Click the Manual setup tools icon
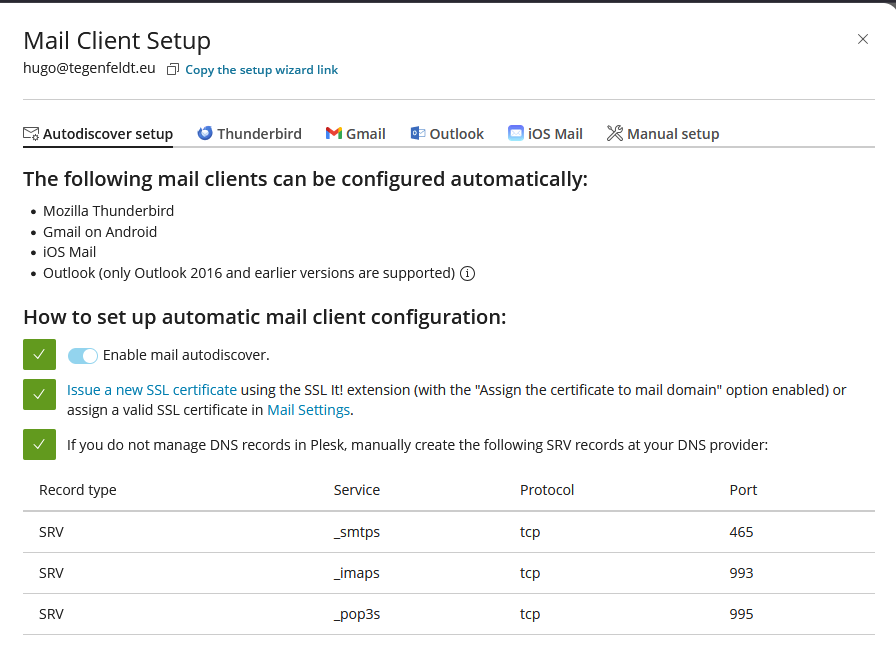 point(615,133)
